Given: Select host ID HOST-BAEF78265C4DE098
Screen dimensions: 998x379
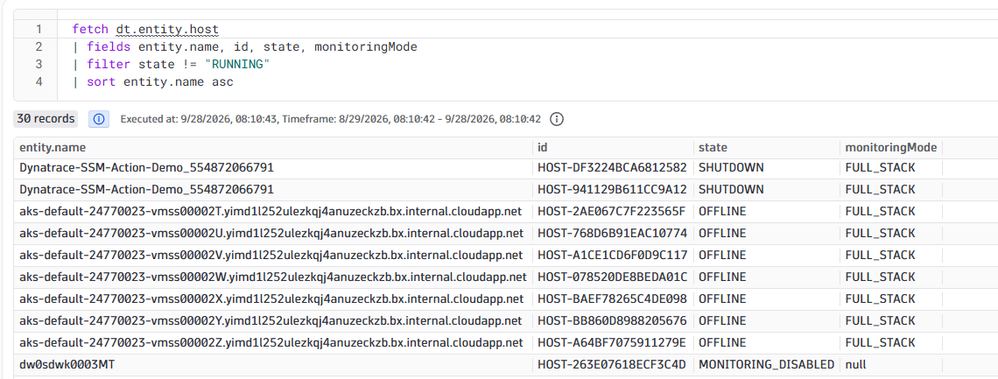Looking at the screenshot, I should 612,299.
